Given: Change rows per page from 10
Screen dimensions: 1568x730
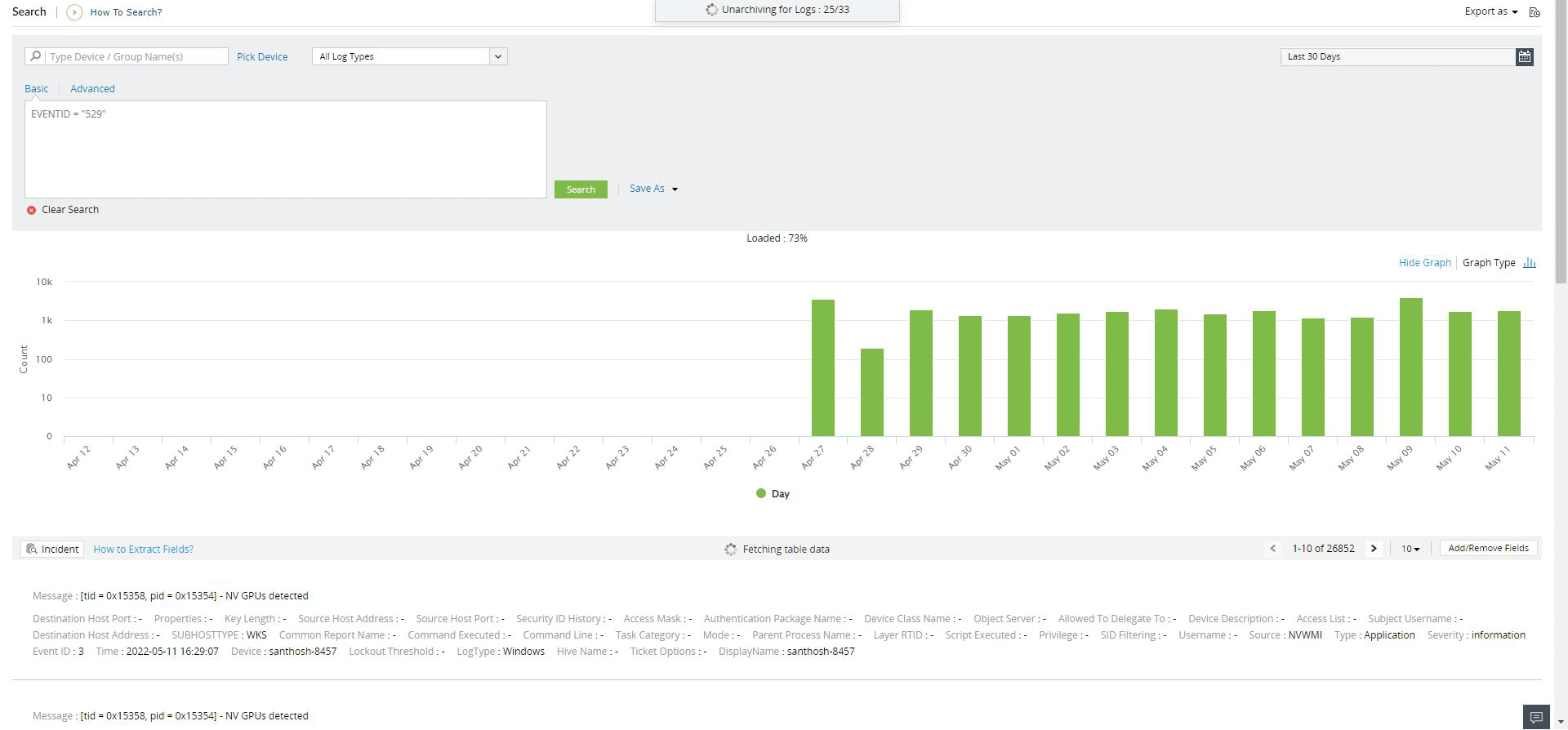Looking at the screenshot, I should (x=1410, y=549).
